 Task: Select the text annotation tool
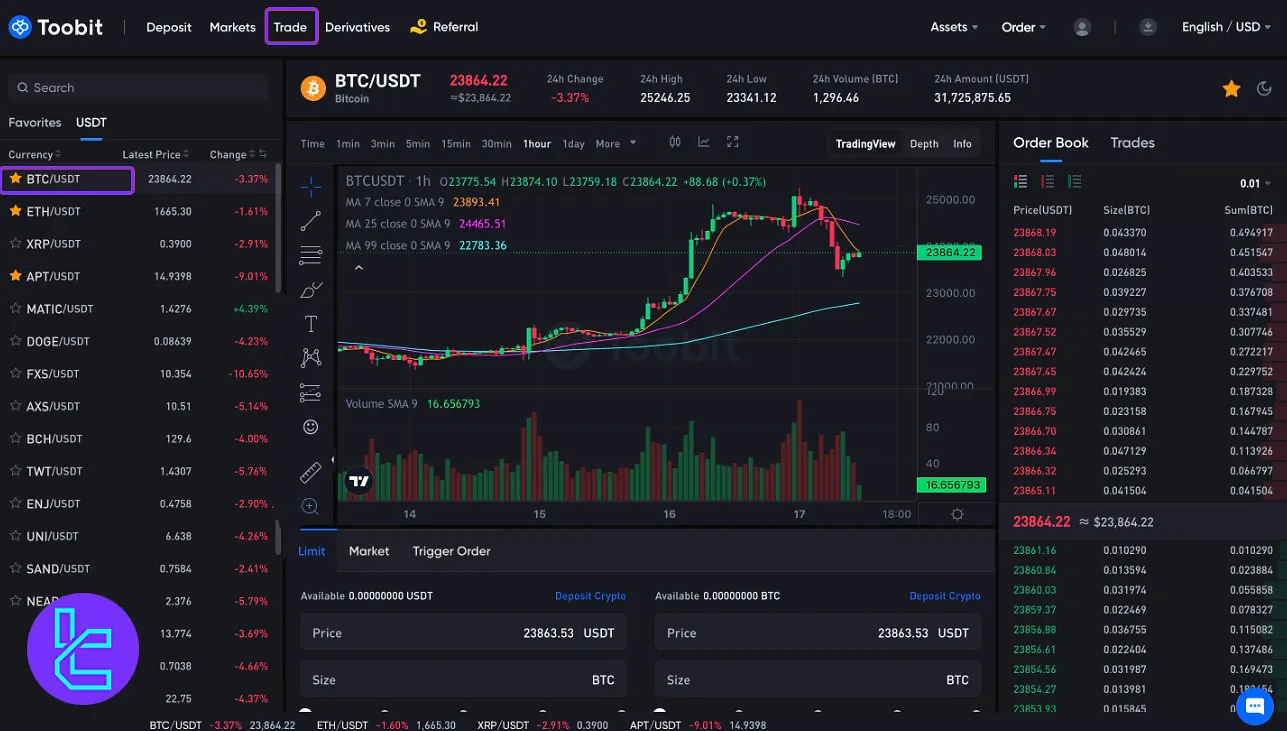coord(311,324)
